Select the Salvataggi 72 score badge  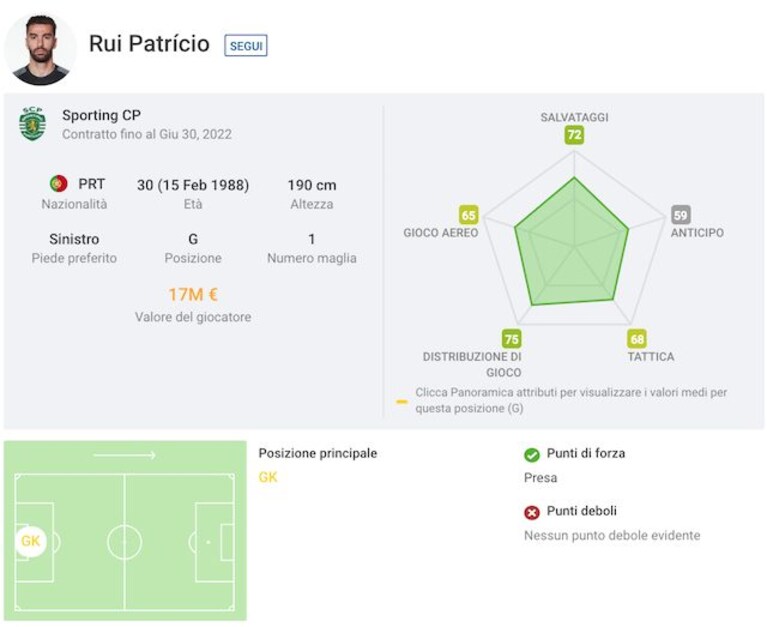tap(574, 134)
